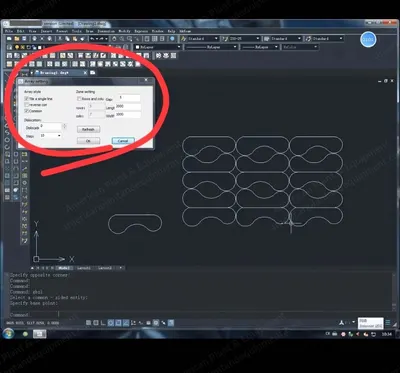Click the Undo arrow icon in the toolbar
400x373 pixels.
[x=93, y=39]
